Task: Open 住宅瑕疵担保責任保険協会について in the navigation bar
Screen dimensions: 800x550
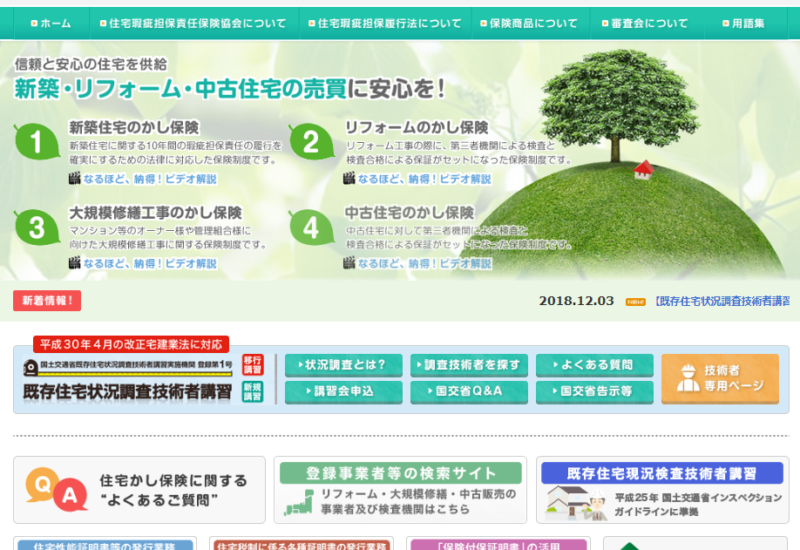Action: click(190, 23)
